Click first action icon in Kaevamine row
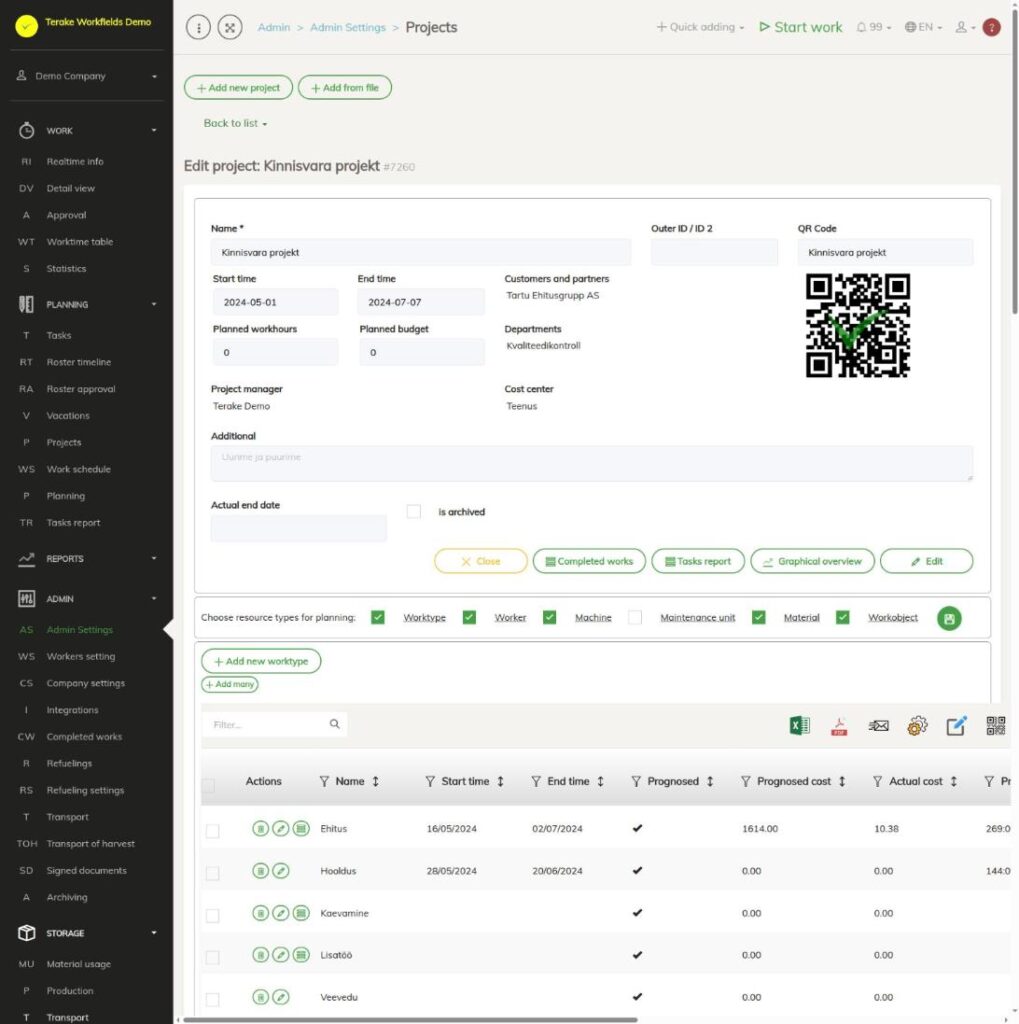Screen dimensions: 1019x1024 pos(260,912)
